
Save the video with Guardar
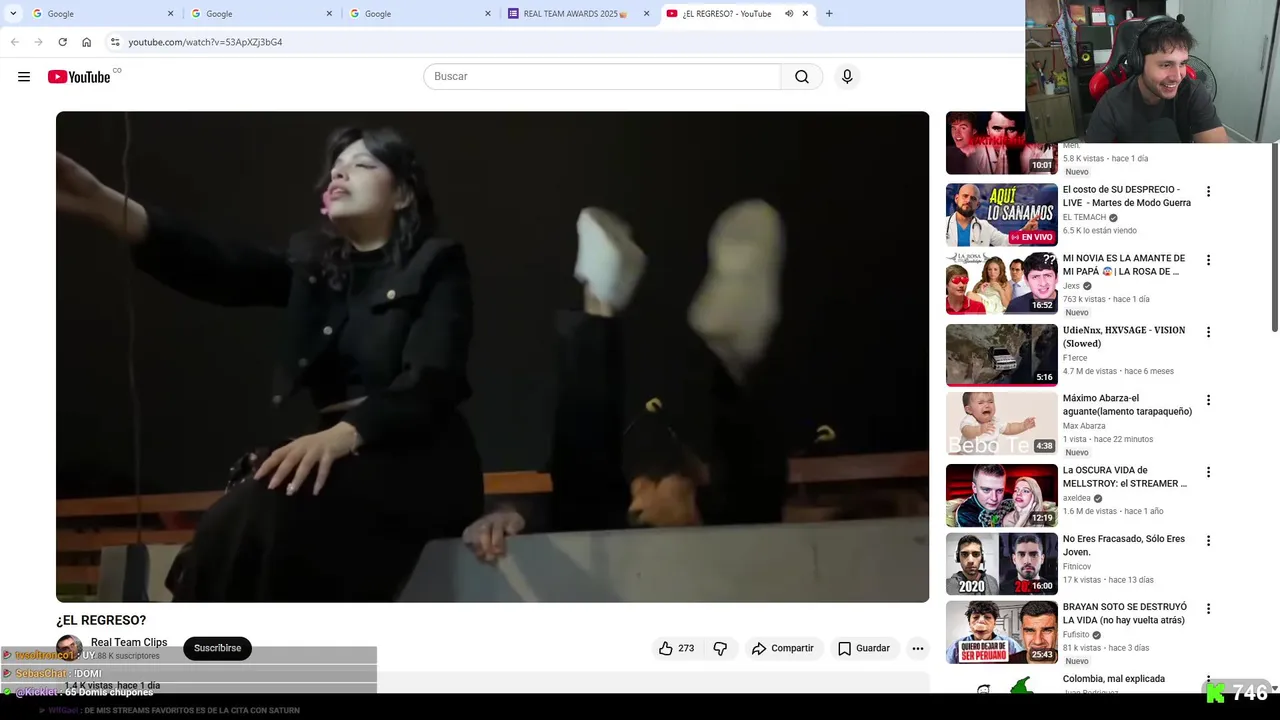864,648
